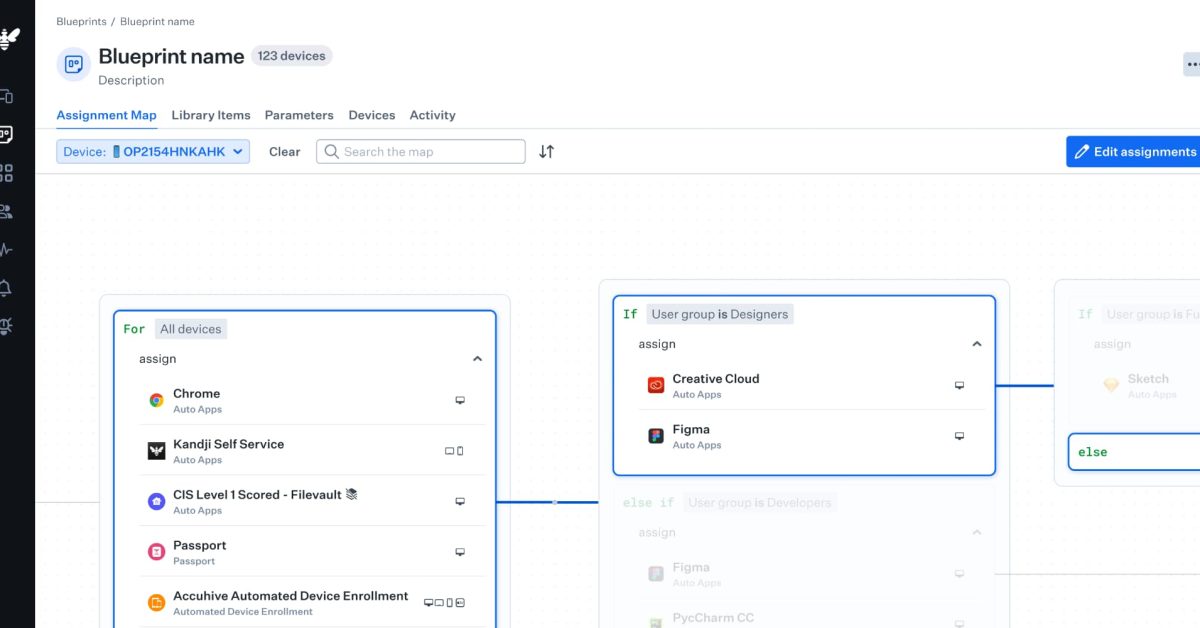Click the faded Sketch row name
Viewport: 1200px width, 628px height.
pos(1148,379)
